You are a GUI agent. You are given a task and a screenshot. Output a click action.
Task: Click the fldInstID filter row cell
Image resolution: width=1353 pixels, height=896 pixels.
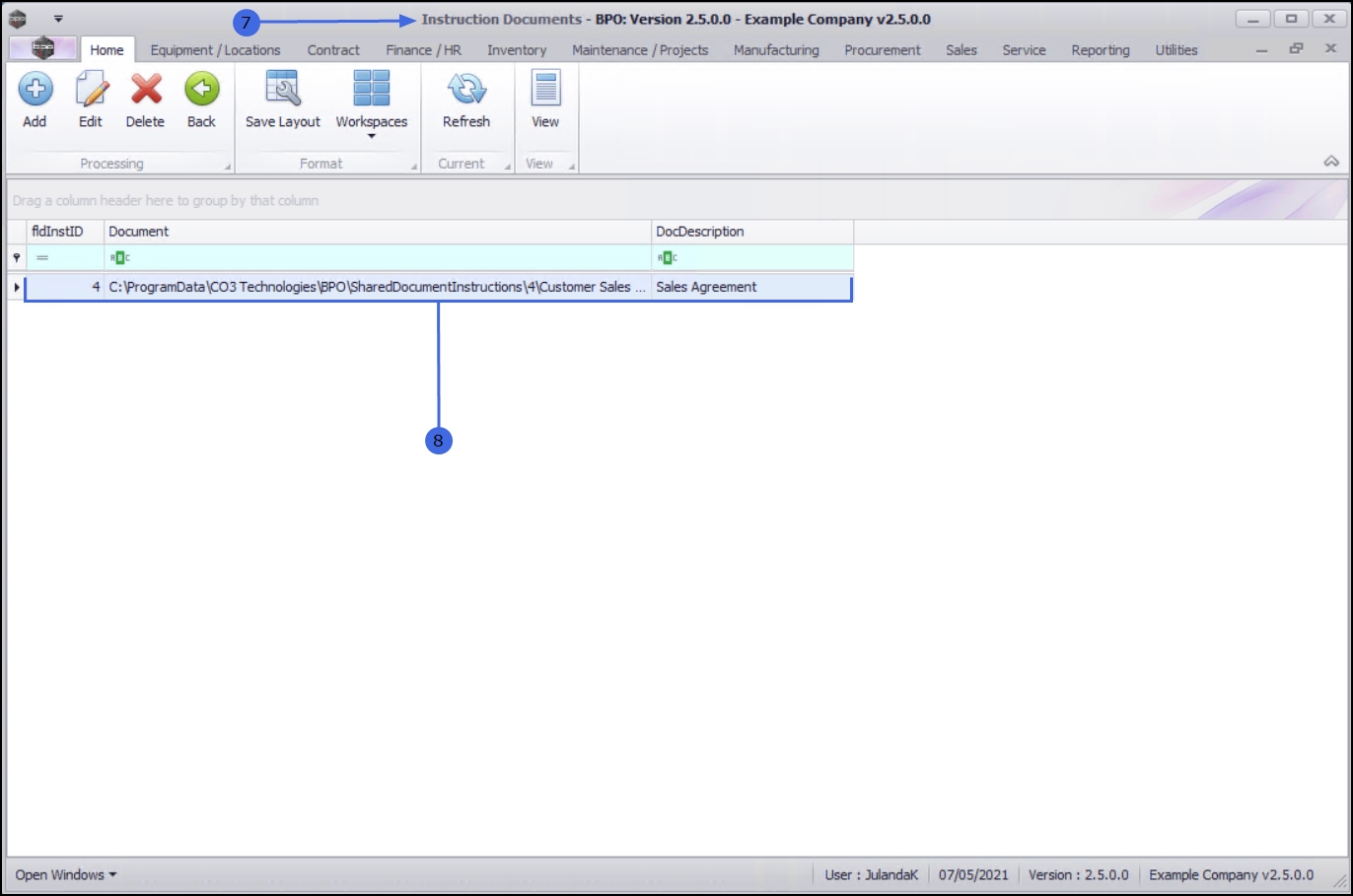[x=65, y=257]
